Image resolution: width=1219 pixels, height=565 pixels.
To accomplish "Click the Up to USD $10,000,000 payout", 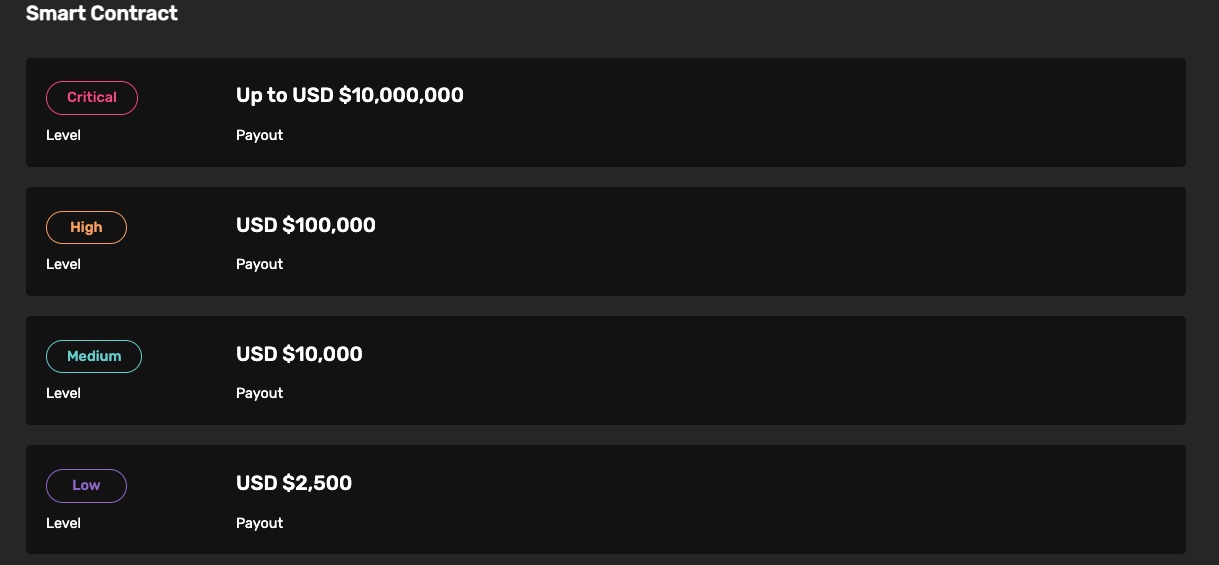I will click(350, 95).
